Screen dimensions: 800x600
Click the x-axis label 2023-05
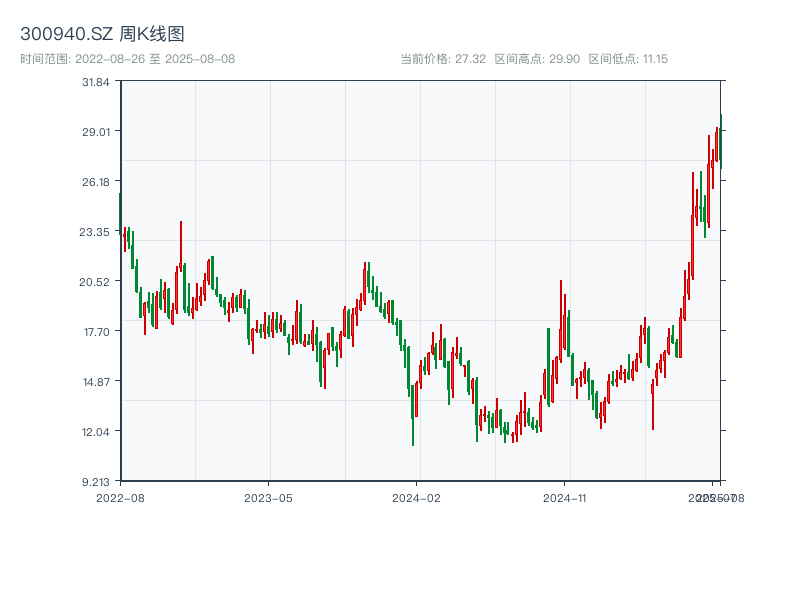(x=268, y=498)
